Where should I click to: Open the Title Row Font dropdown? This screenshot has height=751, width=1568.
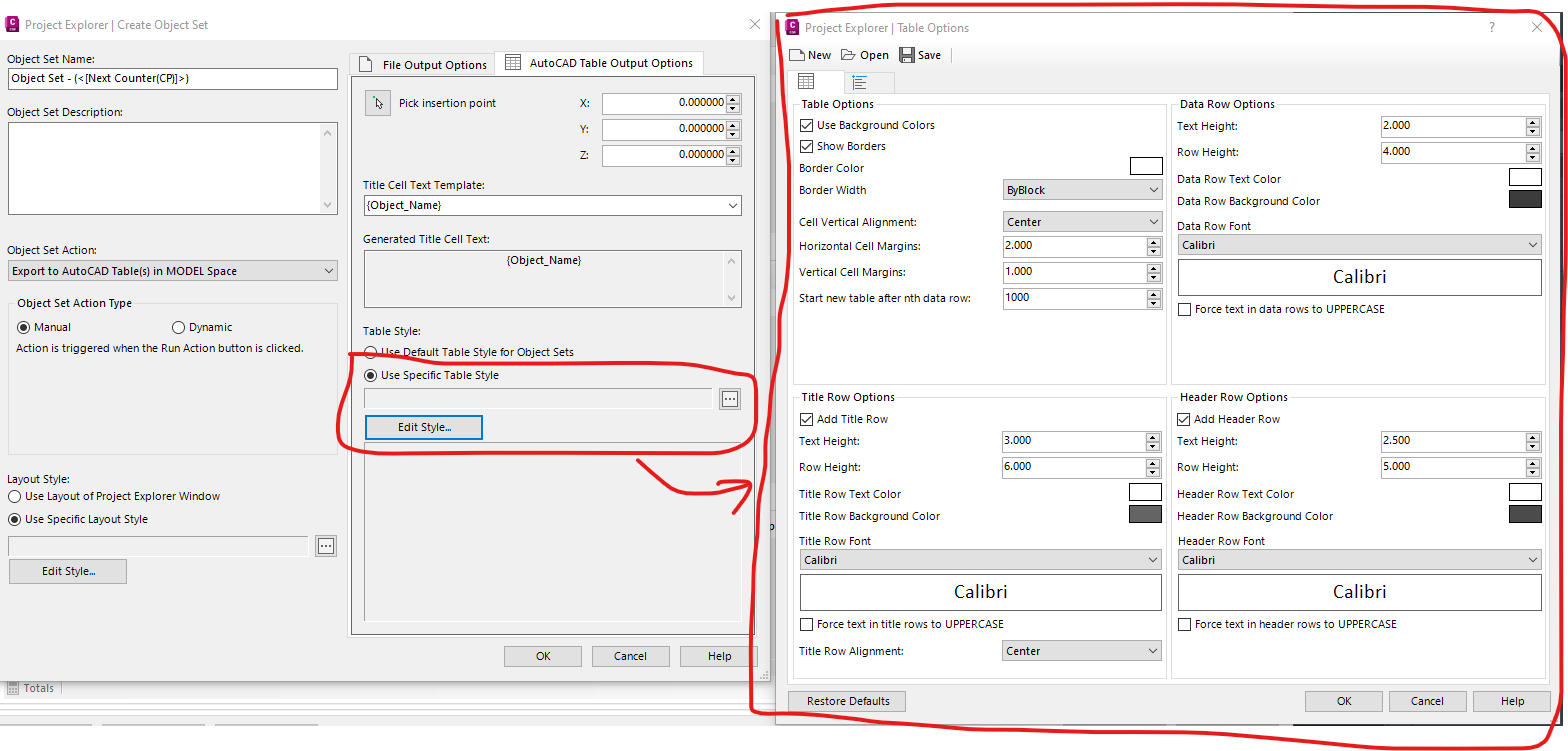point(981,560)
